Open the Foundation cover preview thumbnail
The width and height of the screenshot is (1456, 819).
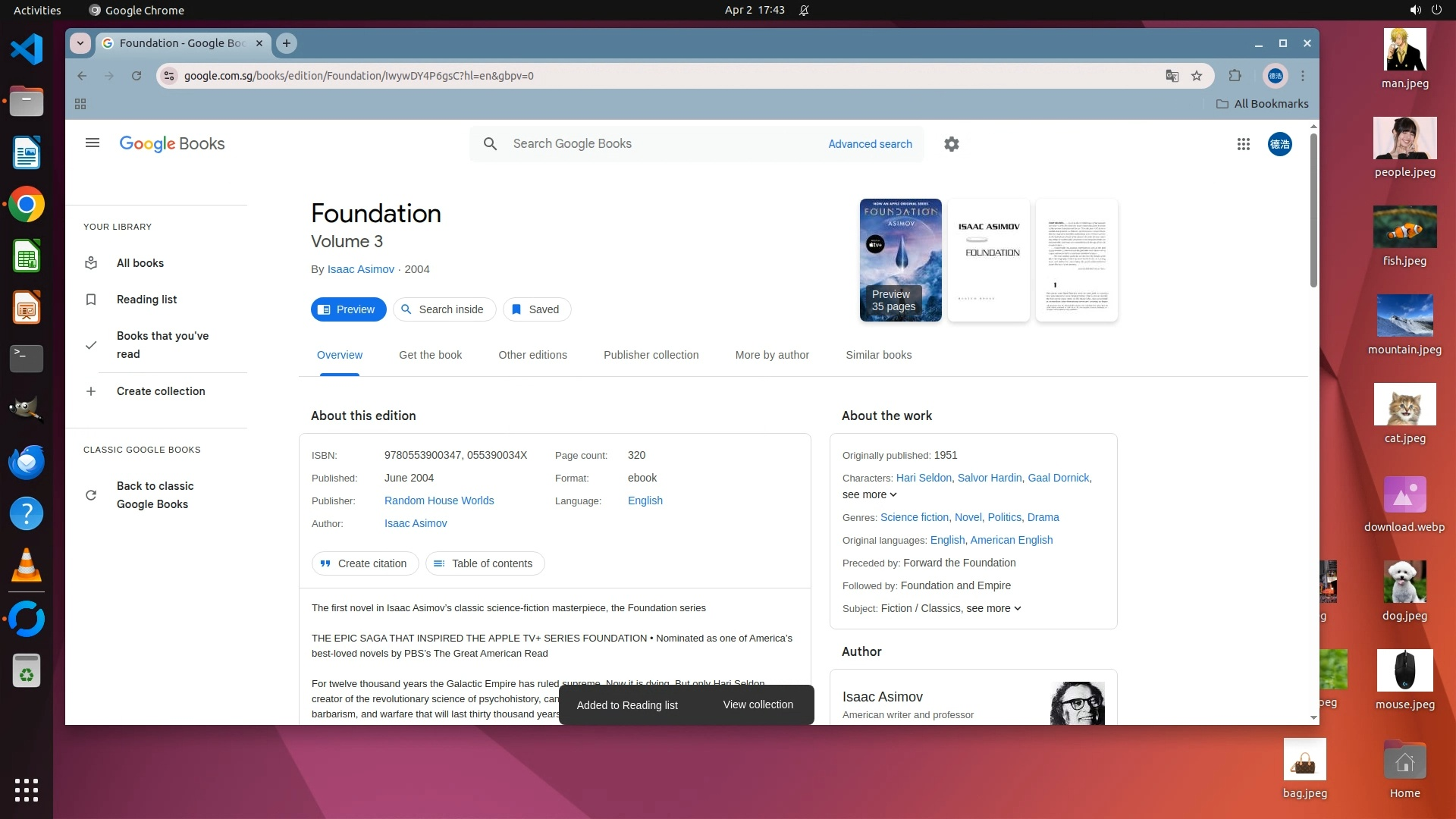[900, 260]
